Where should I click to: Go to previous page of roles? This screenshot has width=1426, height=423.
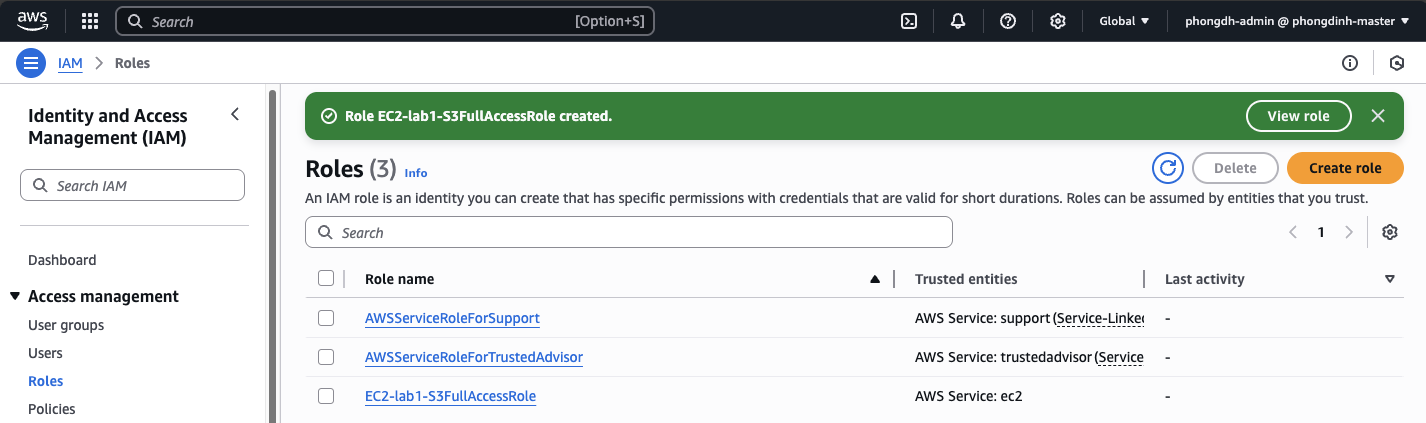[x=1293, y=232]
